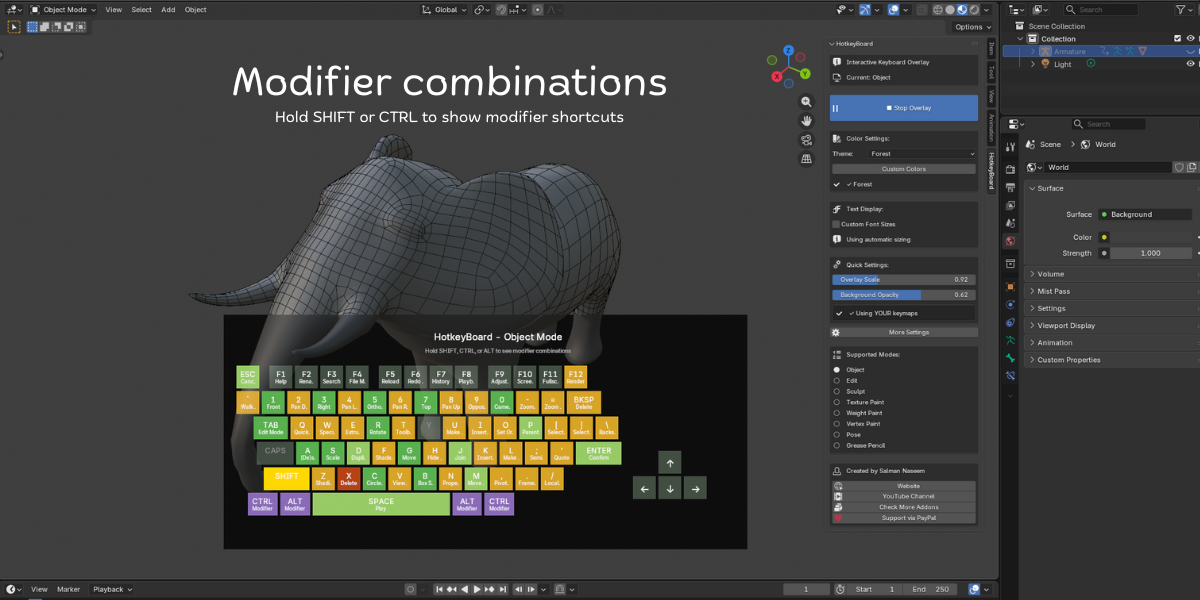The width and height of the screenshot is (1200, 600).
Task: Toggle show gizmo button in header
Action: point(866,9)
